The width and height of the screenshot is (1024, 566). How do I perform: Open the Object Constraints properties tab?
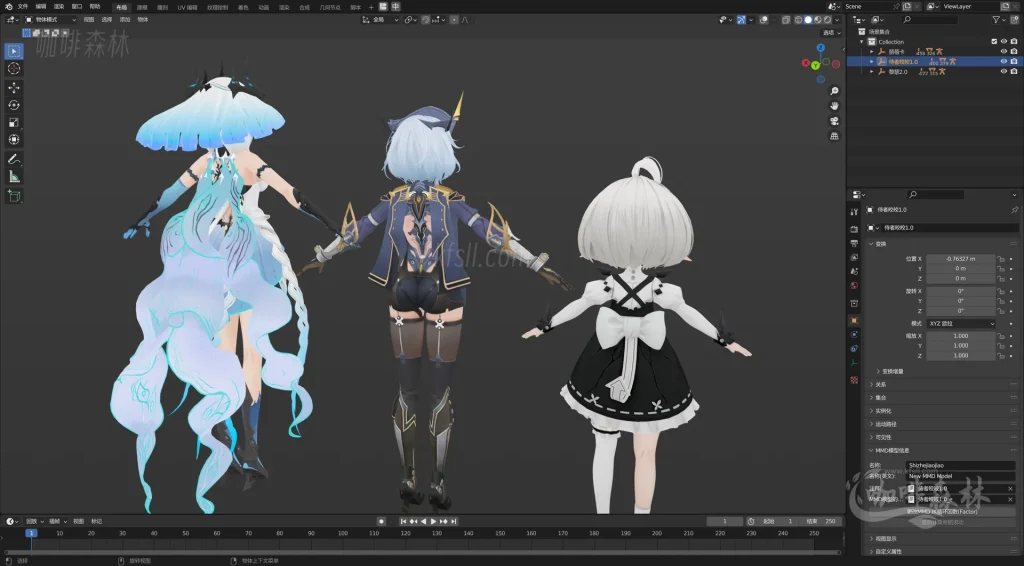[x=854, y=349]
